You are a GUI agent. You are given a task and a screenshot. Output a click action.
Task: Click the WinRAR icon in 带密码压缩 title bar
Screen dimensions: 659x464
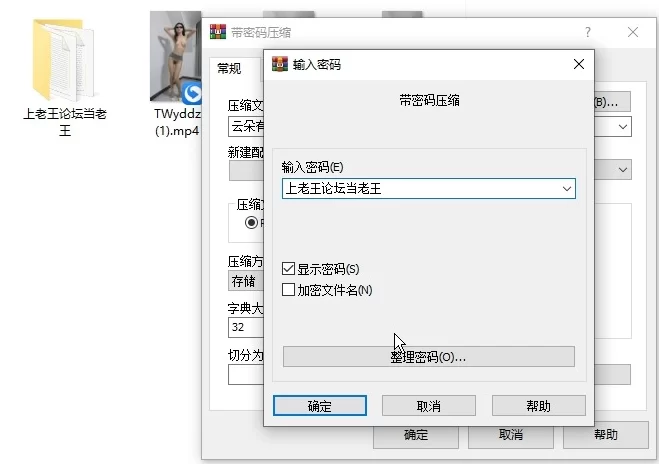pos(218,32)
